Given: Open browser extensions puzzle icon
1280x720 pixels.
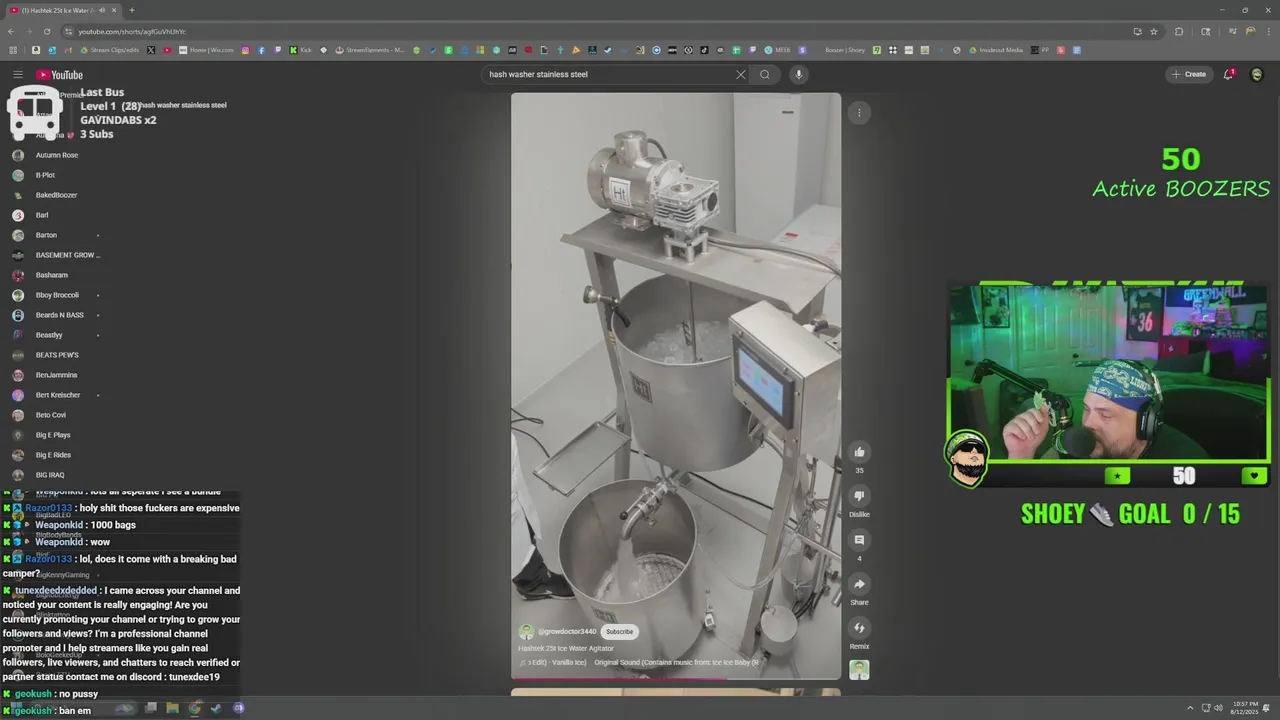Looking at the screenshot, I should pos(1179,31).
